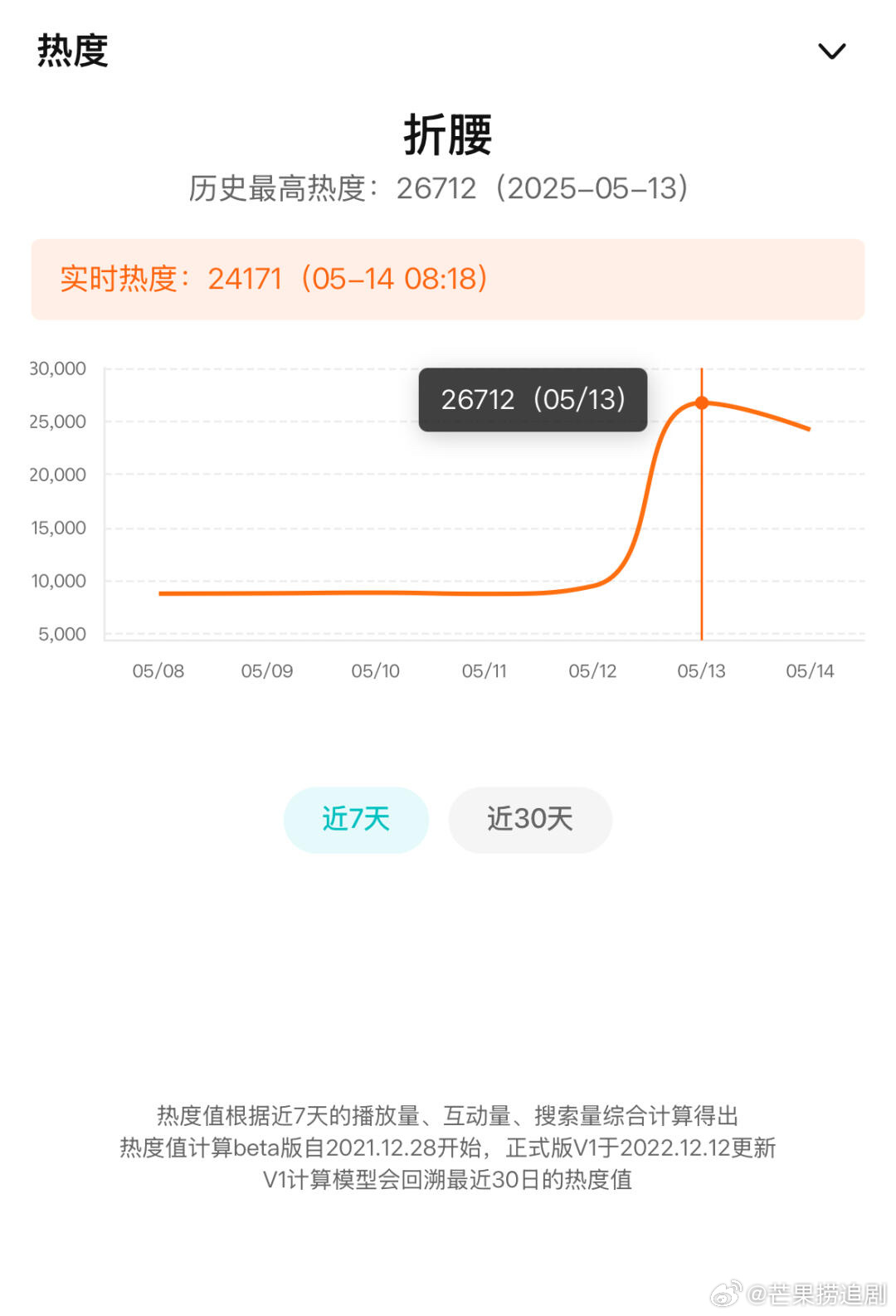Tap the 05/10 date axis label
The width and height of the screenshot is (896, 1316).
click(x=375, y=670)
